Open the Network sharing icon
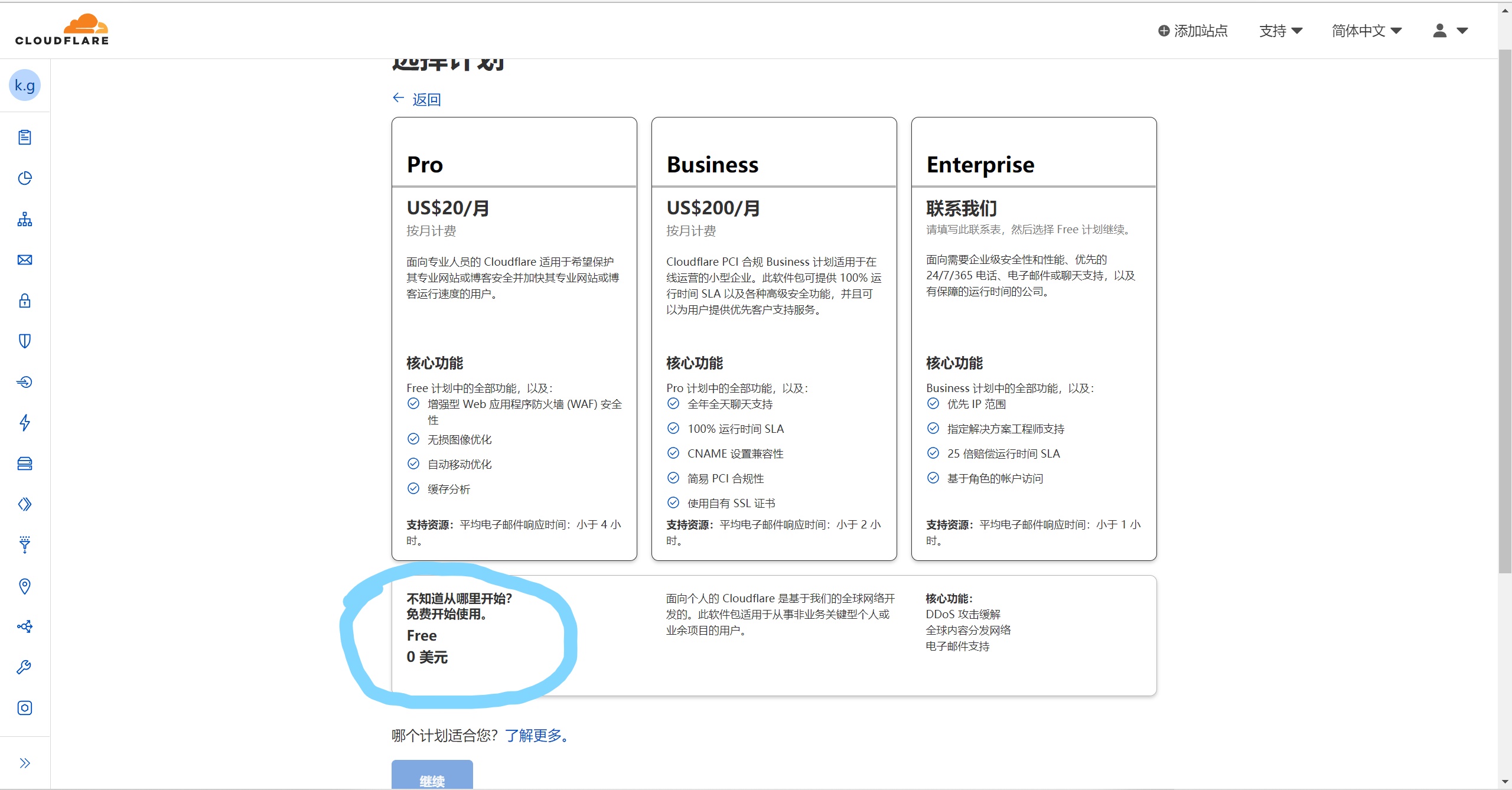 25,626
